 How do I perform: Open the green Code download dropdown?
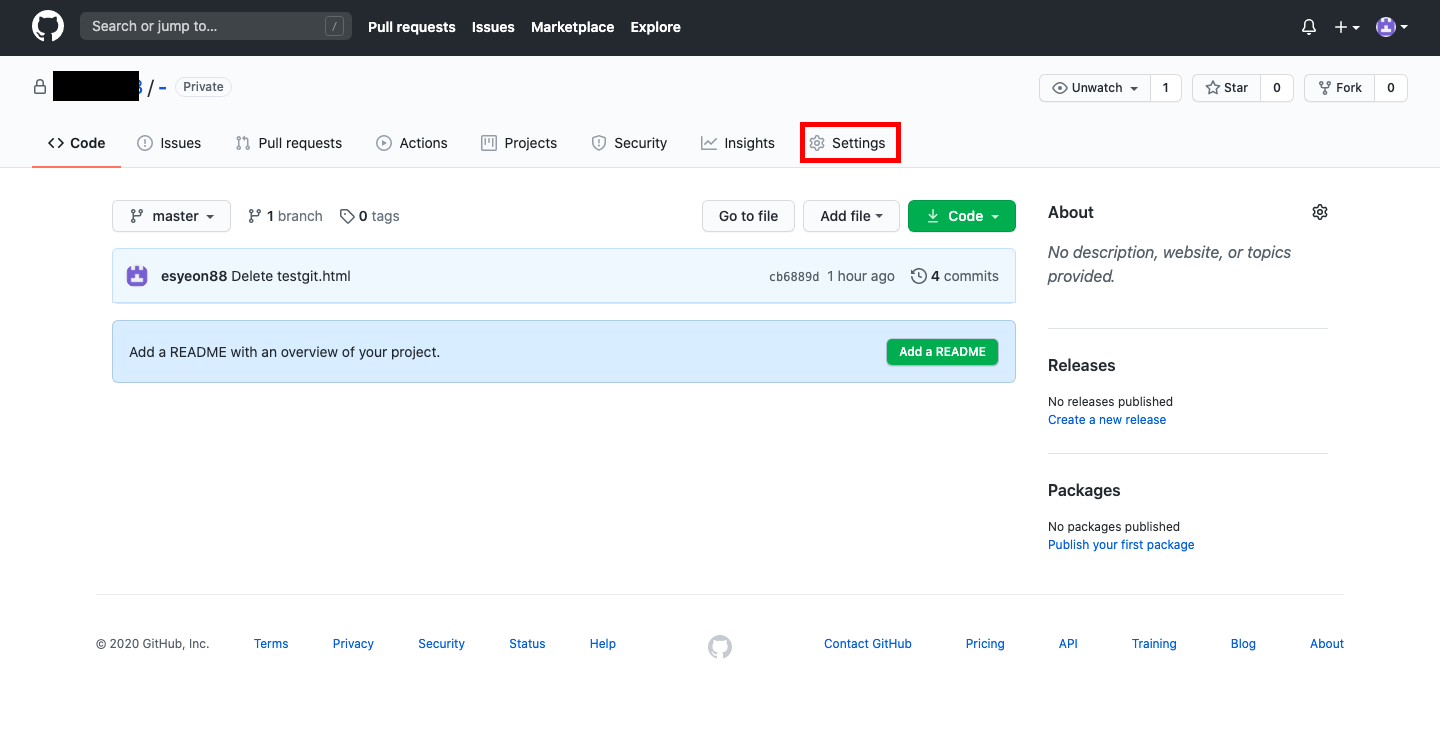coord(962,216)
